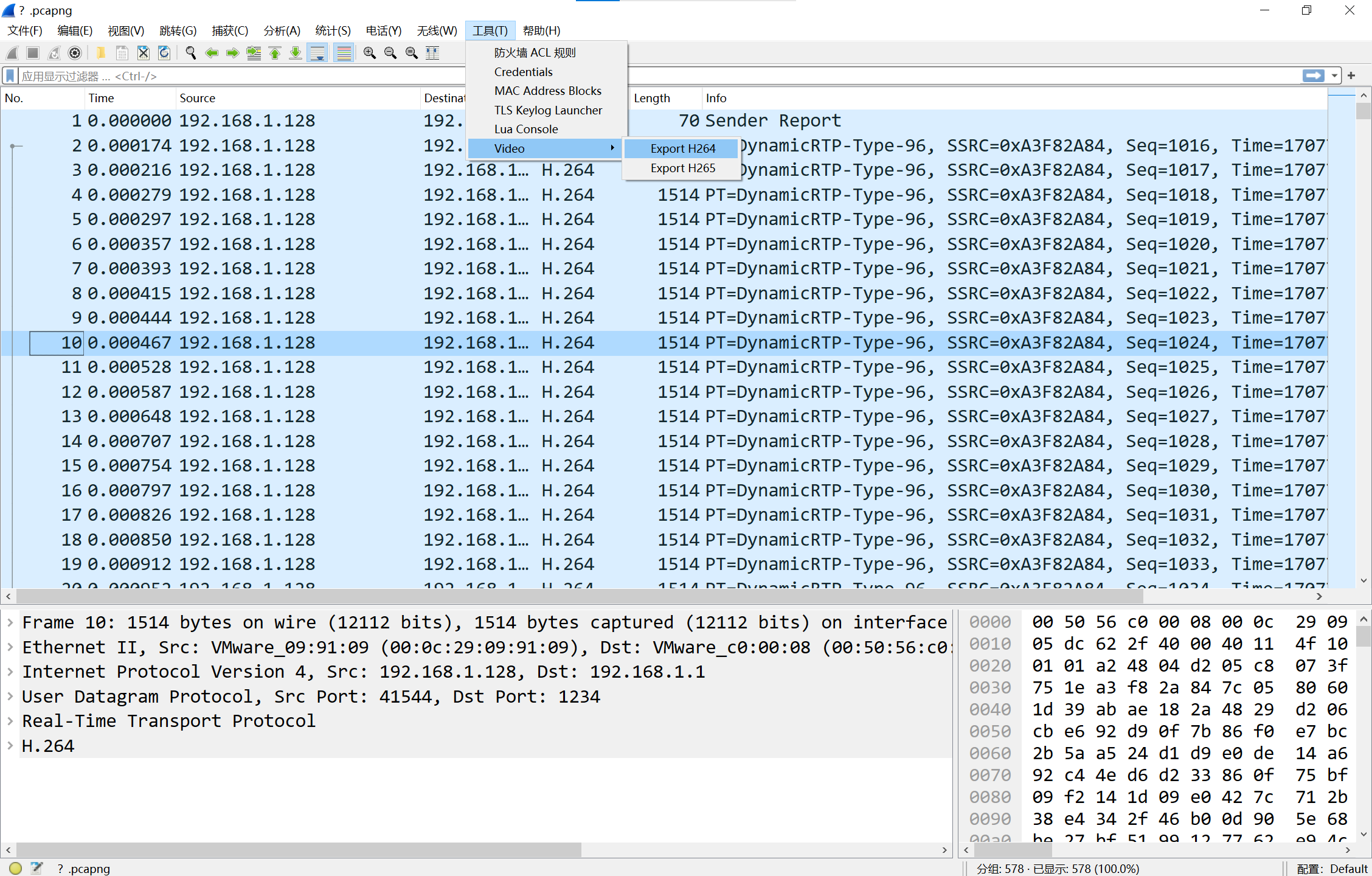
Task: Open the 编辑(E) menu
Action: (x=75, y=30)
